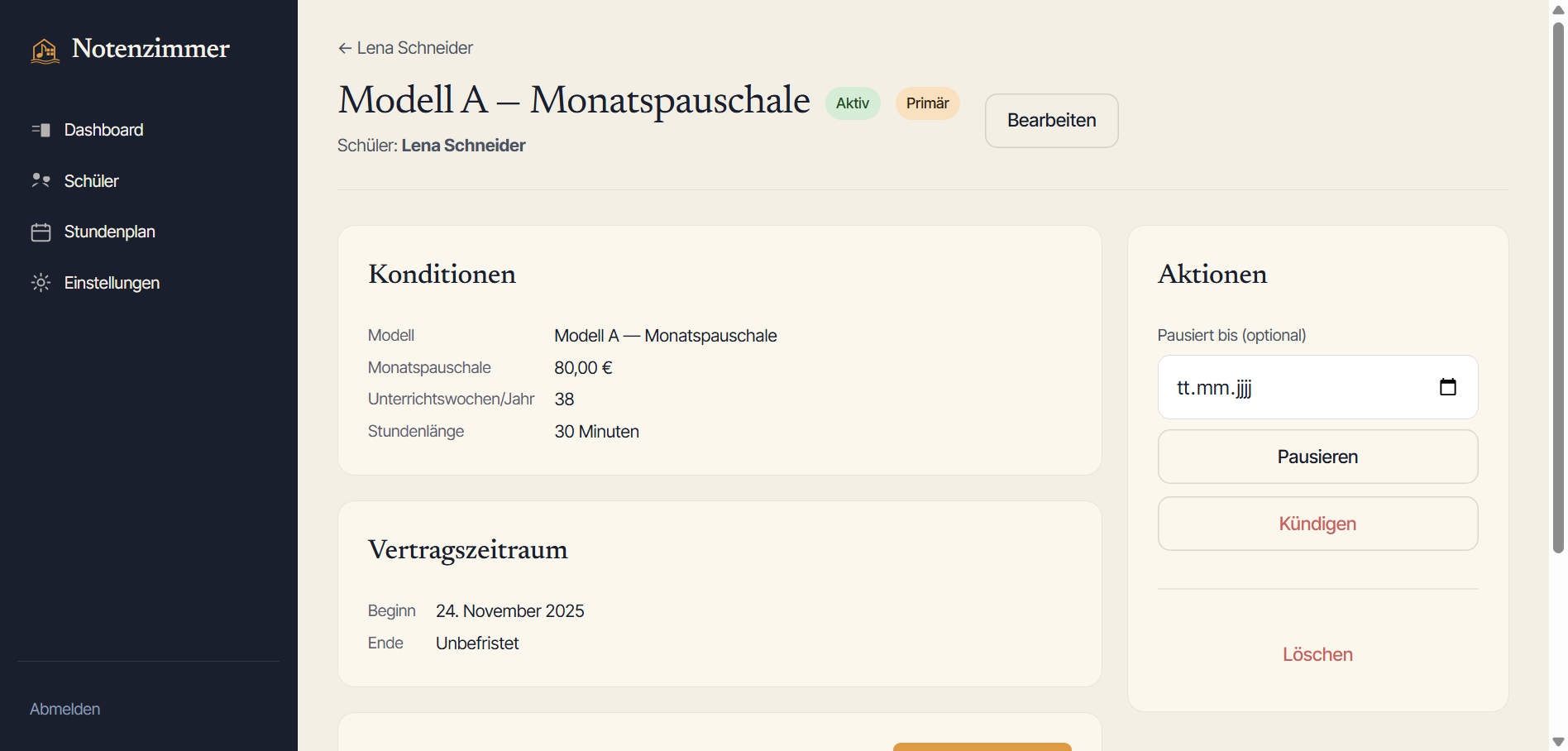This screenshot has height=751, width=1568.
Task: Click the Pausieren button
Action: point(1317,457)
